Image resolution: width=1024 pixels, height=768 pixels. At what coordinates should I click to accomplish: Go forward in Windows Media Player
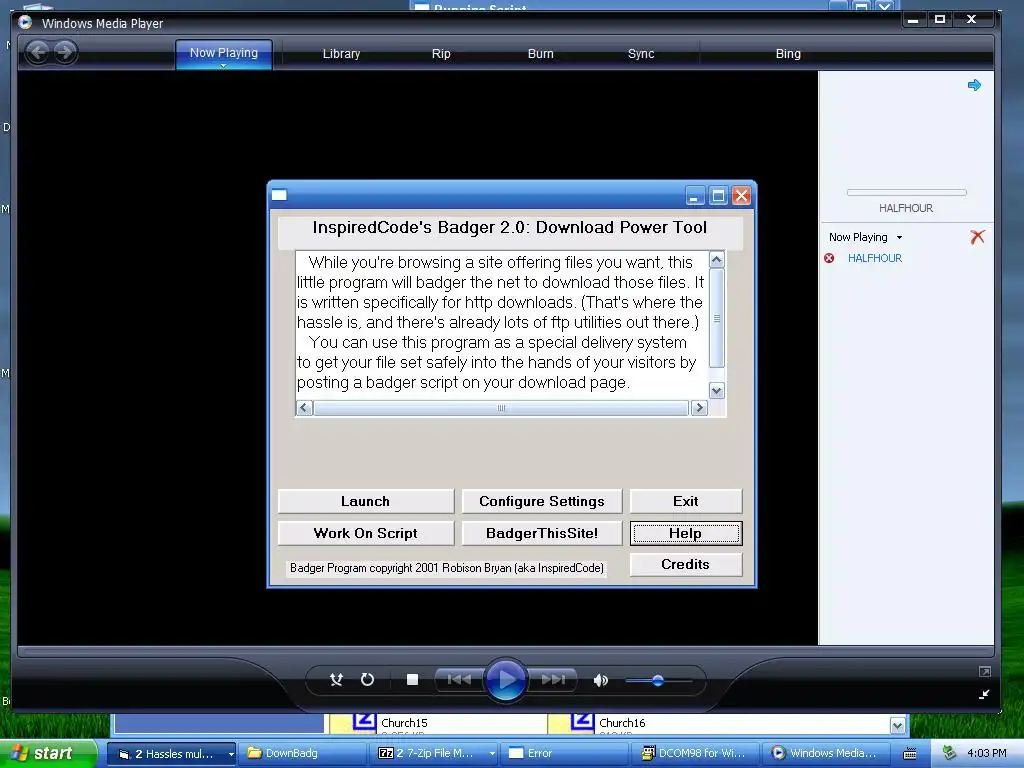pyautogui.click(x=65, y=52)
